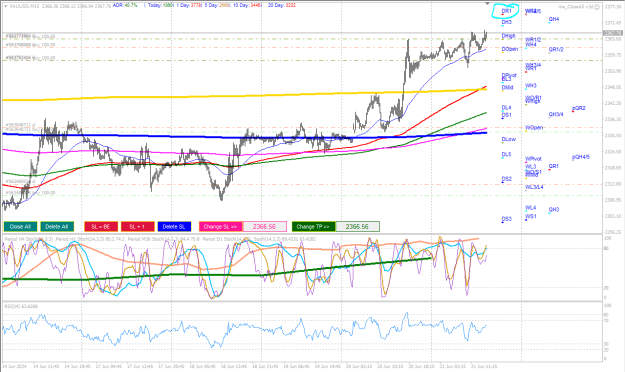
Task: Click the DOpen level label
Action: click(x=509, y=49)
